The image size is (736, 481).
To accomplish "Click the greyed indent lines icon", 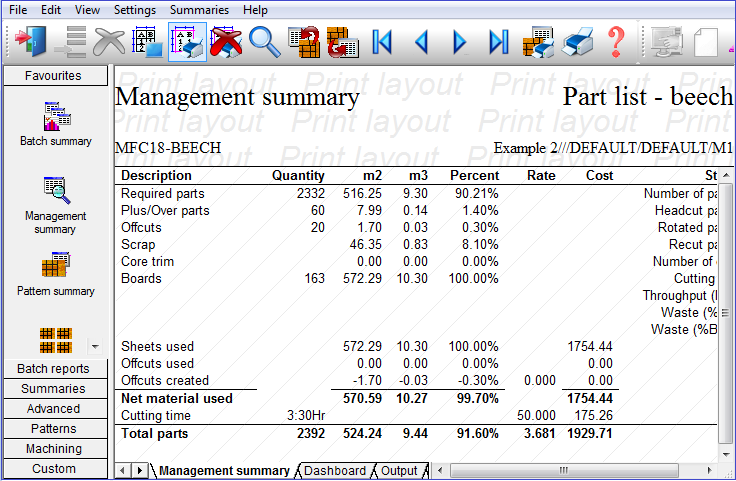I will click(x=70, y=42).
